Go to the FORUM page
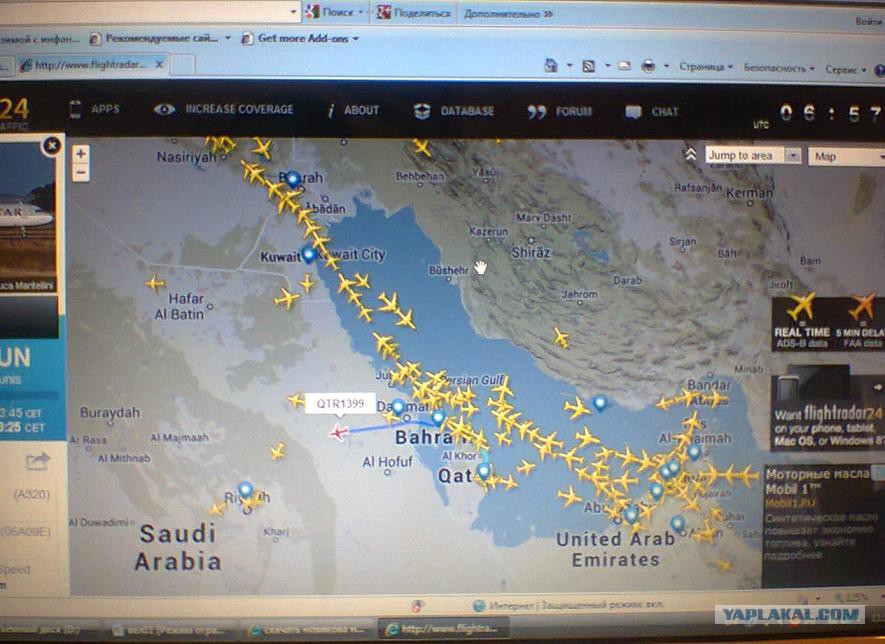This screenshot has height=644, width=885. (559, 112)
